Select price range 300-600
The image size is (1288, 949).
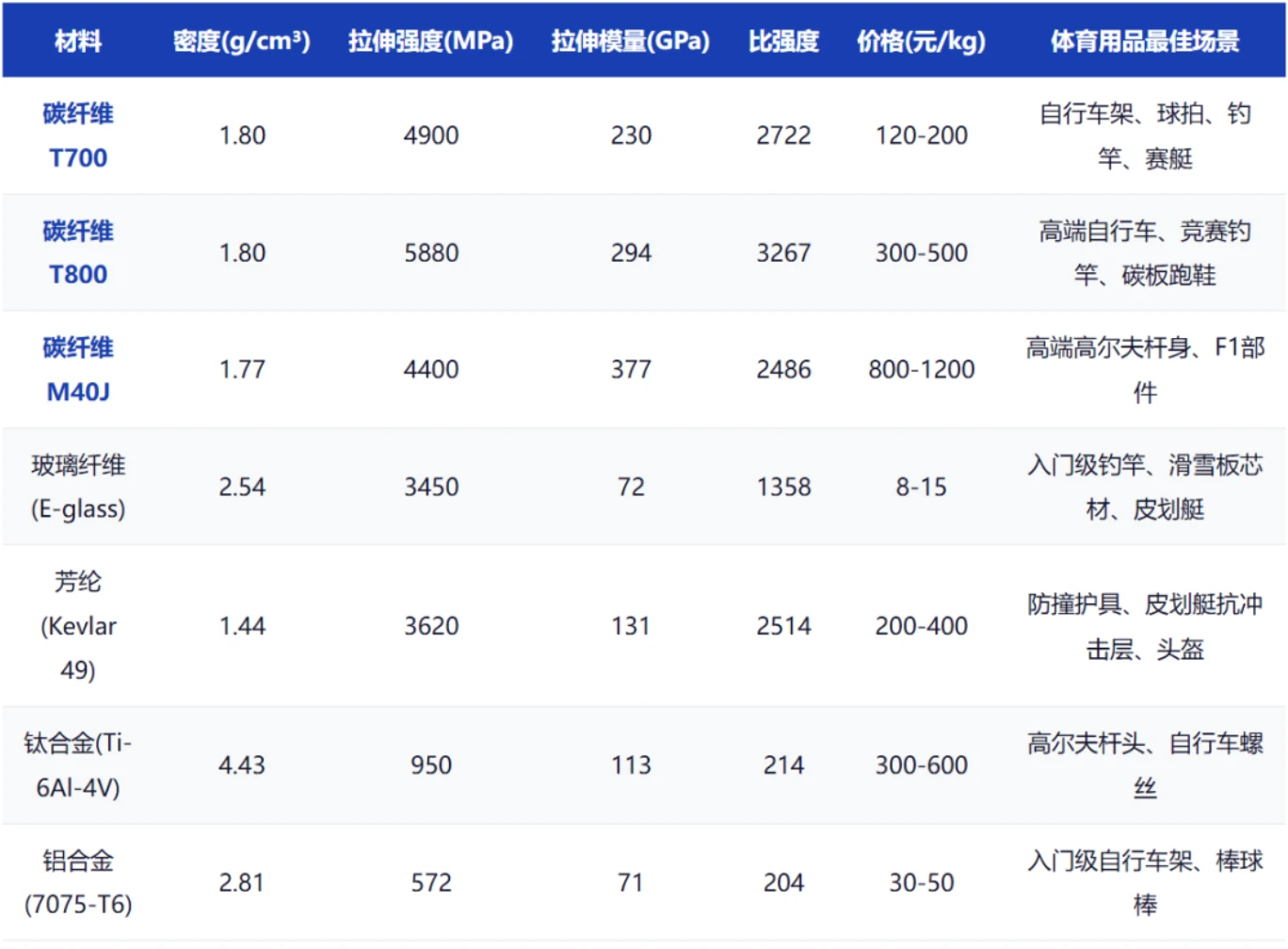click(x=922, y=765)
